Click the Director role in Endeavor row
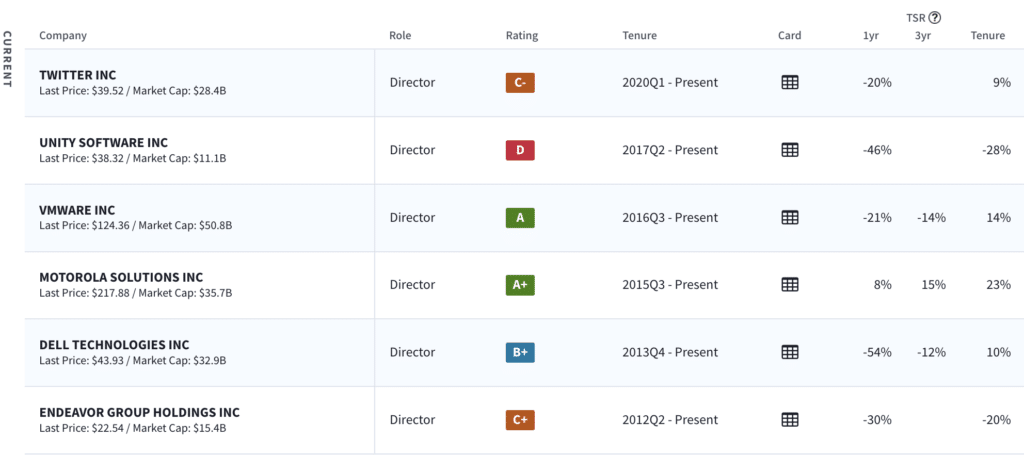Screen dimensions: 1024x455 tap(412, 420)
